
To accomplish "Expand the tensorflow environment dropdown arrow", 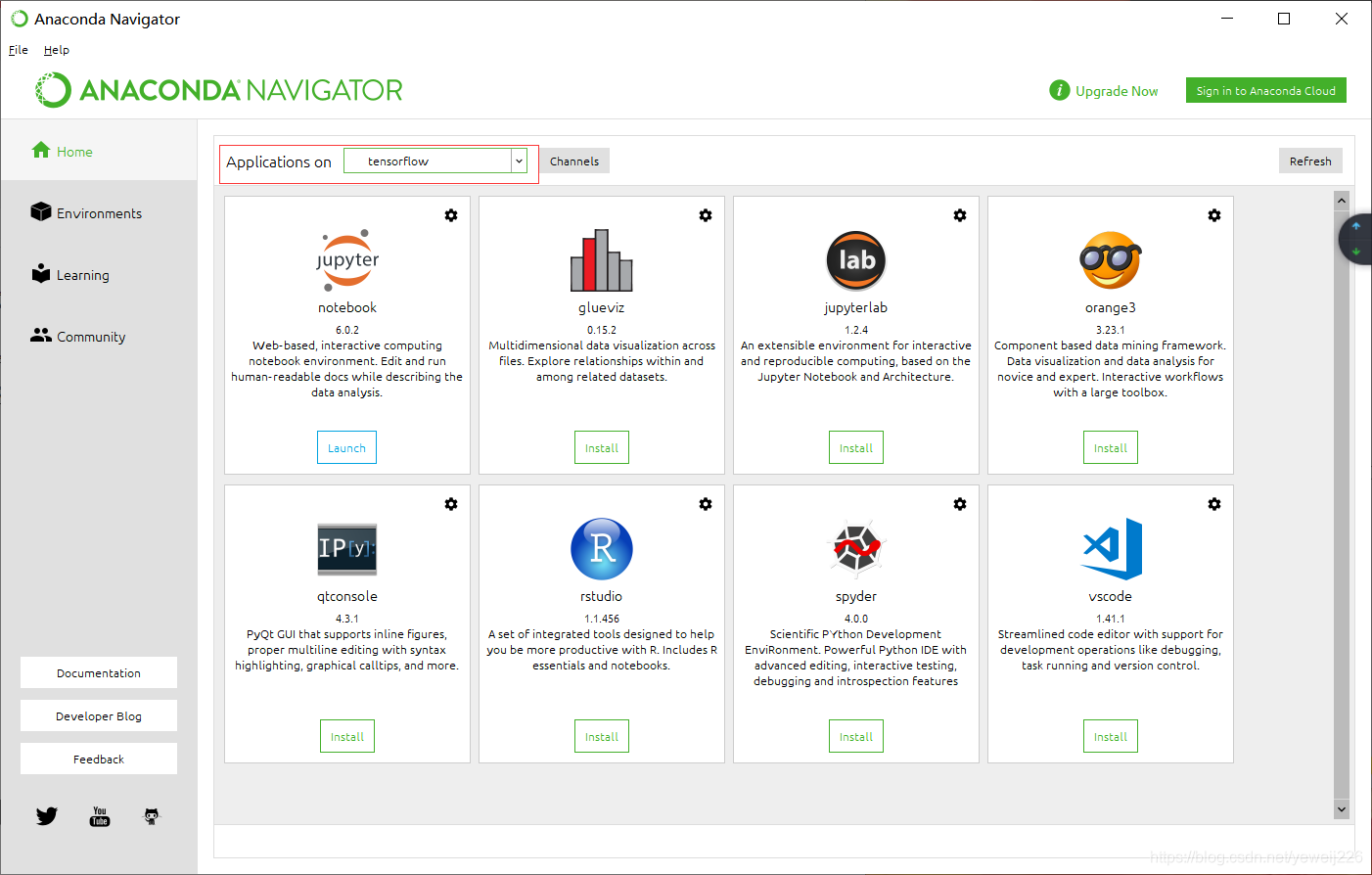I will [519, 161].
